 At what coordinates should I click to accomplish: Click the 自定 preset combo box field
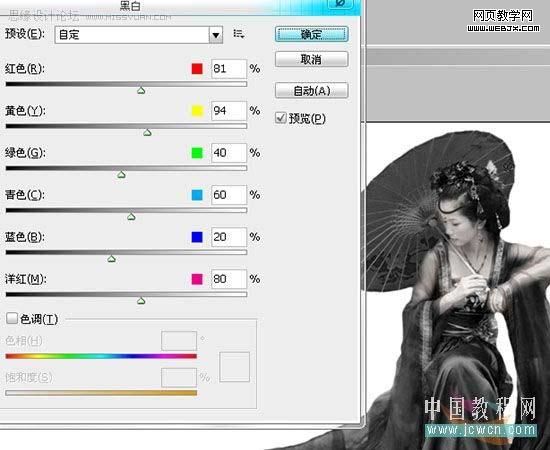[139, 35]
